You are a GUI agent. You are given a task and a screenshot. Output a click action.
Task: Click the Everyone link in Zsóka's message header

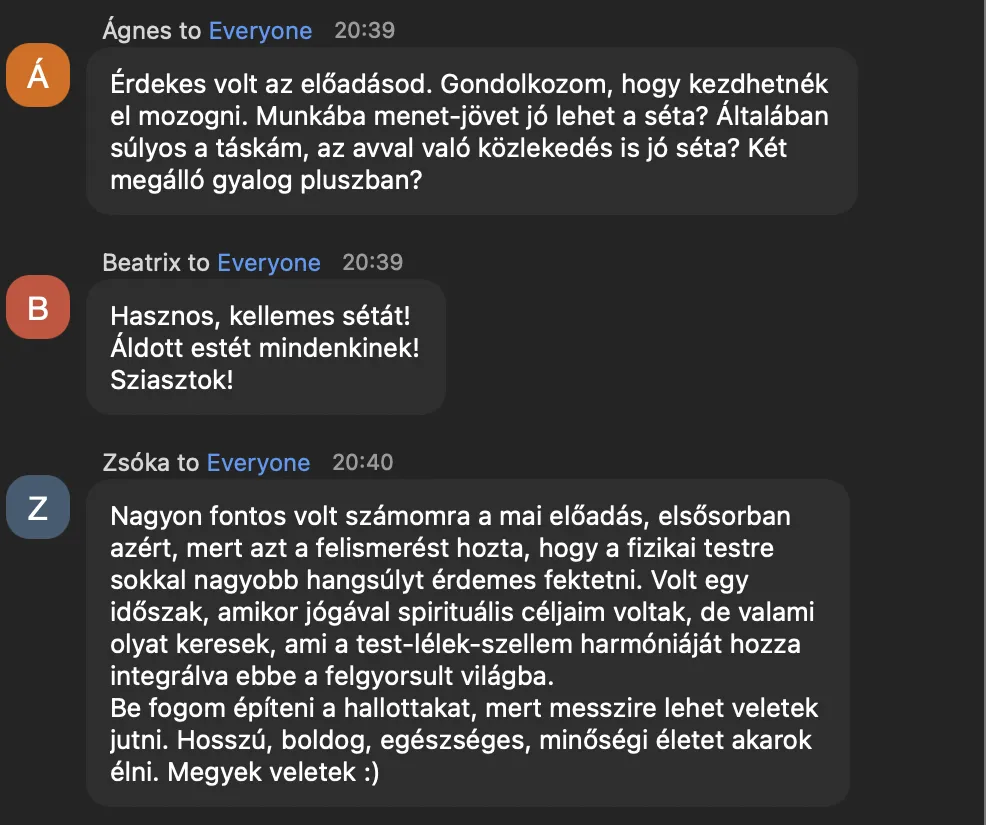[x=258, y=463]
